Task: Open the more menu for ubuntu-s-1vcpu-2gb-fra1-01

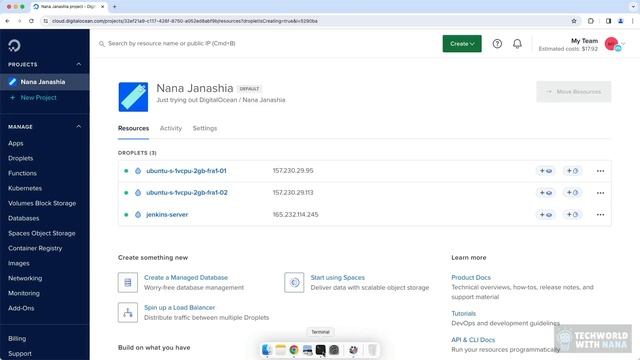Action: pyautogui.click(x=600, y=171)
